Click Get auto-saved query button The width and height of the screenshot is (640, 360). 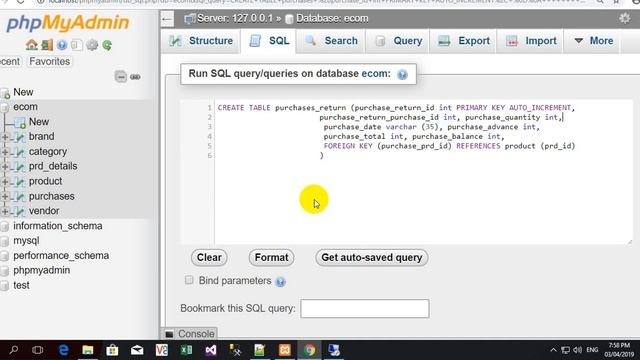[x=371, y=258]
